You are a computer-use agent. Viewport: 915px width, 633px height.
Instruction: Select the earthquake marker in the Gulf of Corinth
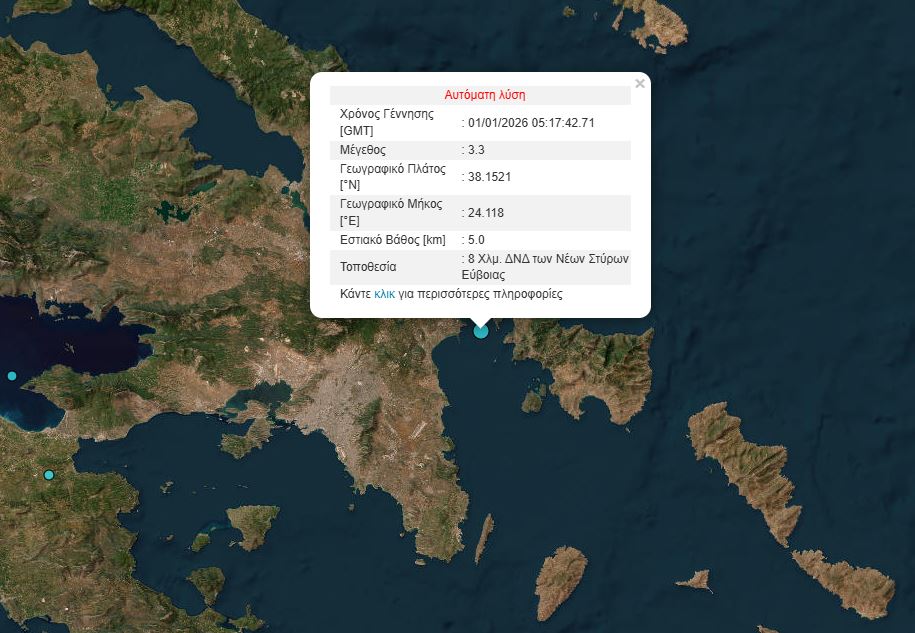click(x=12, y=376)
